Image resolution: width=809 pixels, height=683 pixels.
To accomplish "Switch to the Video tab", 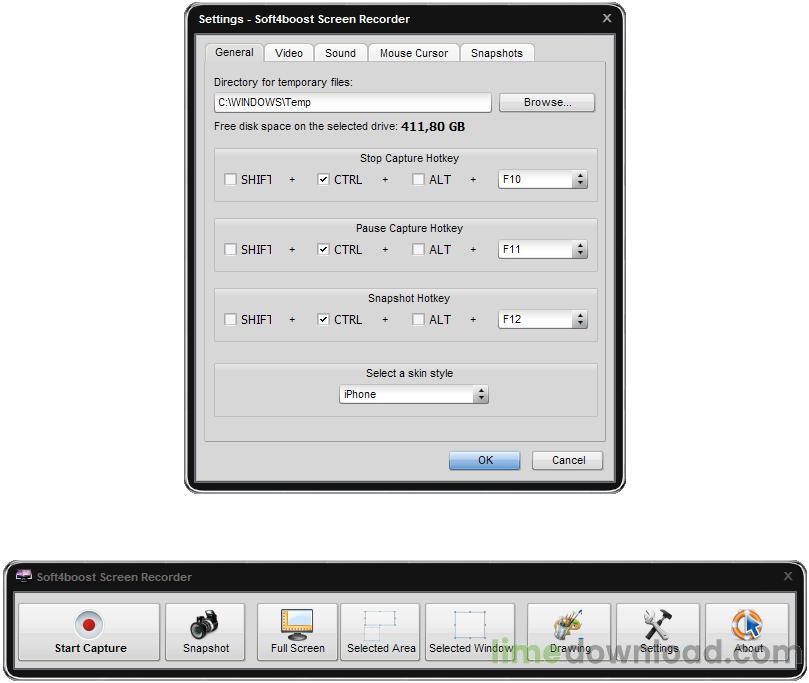I will pos(288,53).
